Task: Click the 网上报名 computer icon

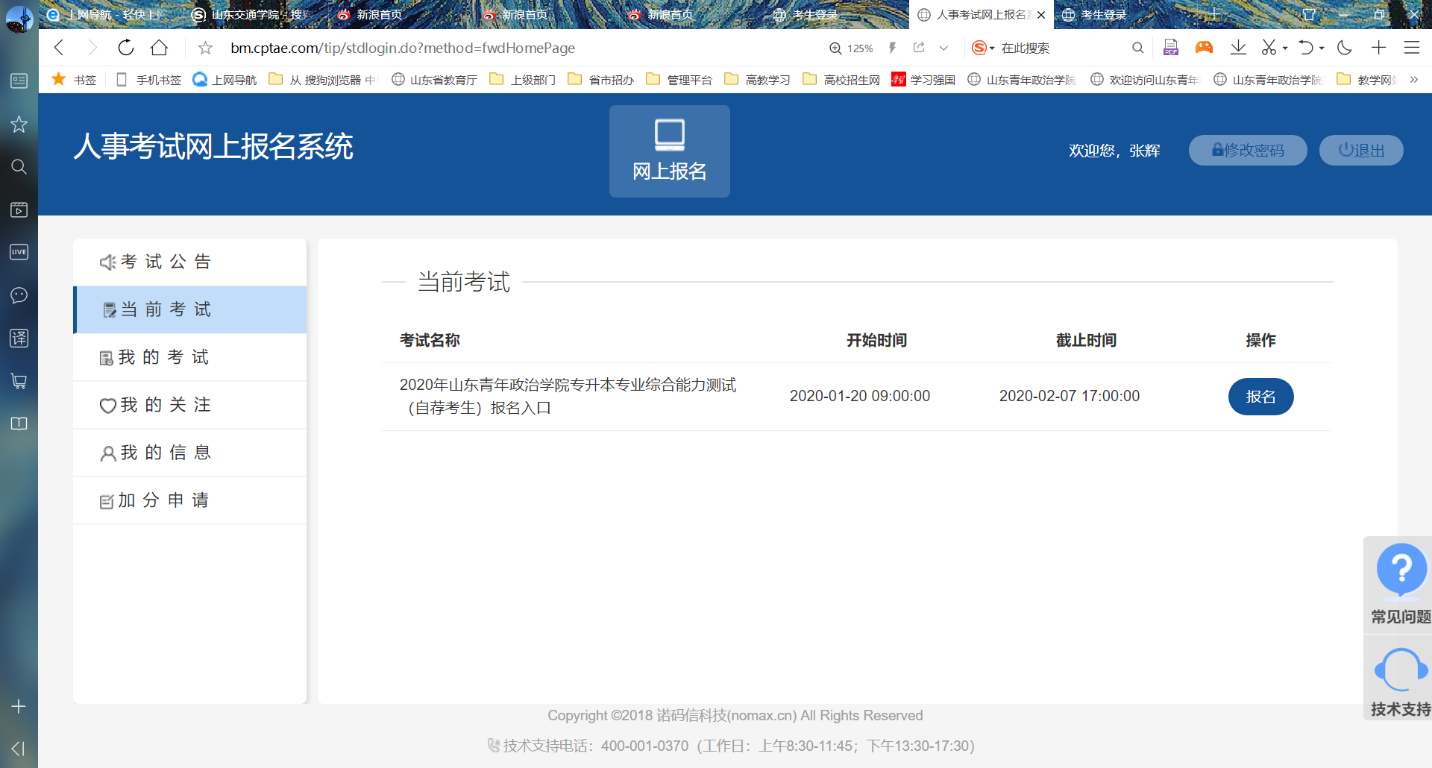Action: [x=669, y=135]
